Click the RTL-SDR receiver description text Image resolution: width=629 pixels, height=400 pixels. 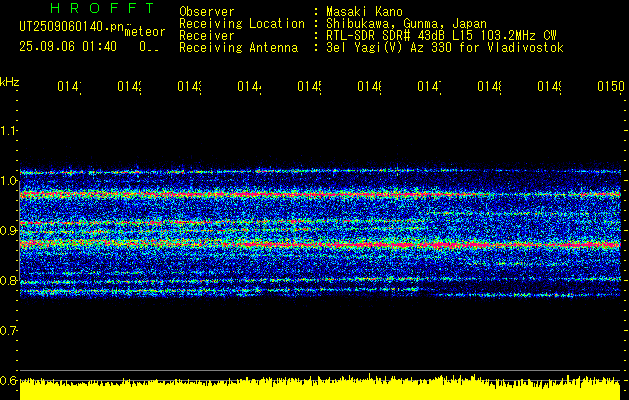441,36
